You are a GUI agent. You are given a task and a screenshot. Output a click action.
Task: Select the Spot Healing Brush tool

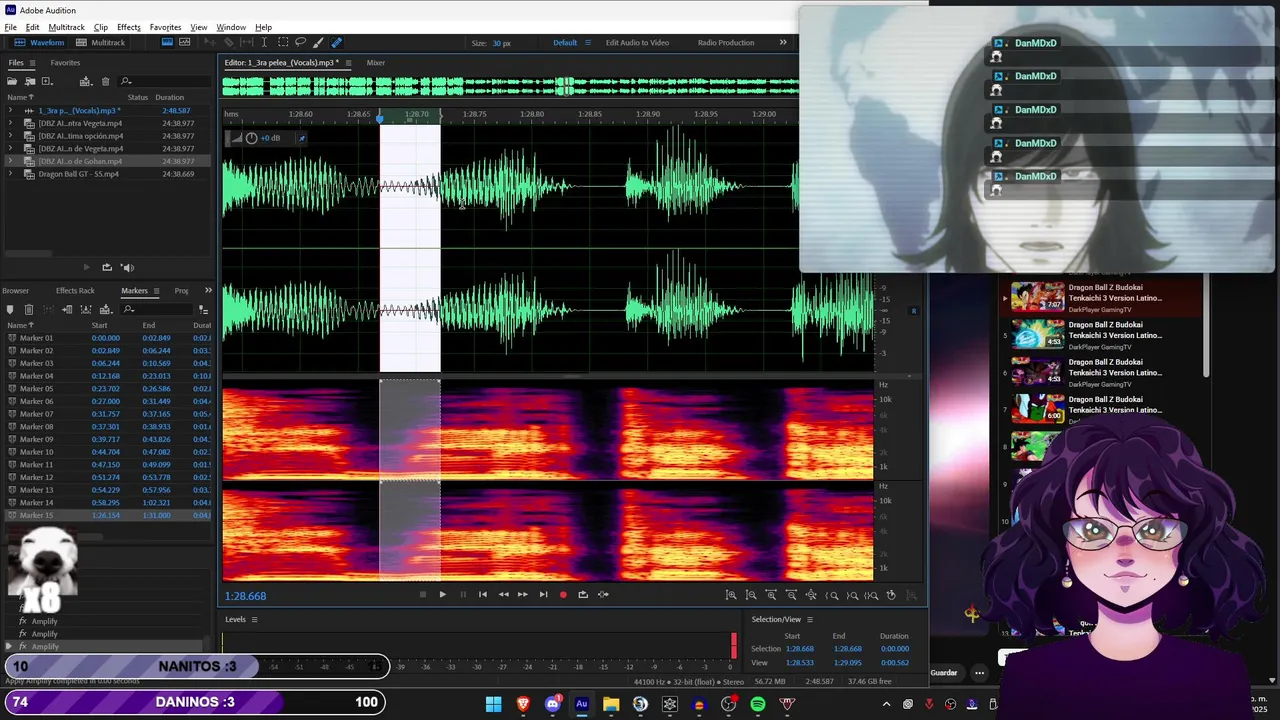pos(337,42)
